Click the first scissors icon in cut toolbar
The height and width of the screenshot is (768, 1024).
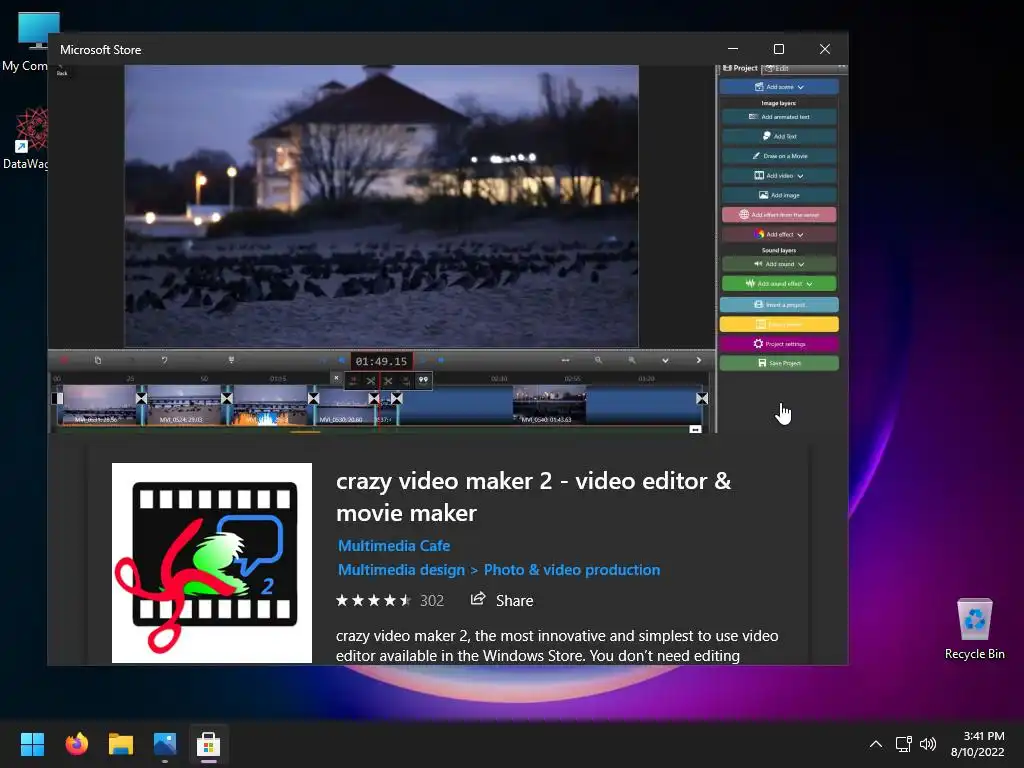tap(371, 381)
